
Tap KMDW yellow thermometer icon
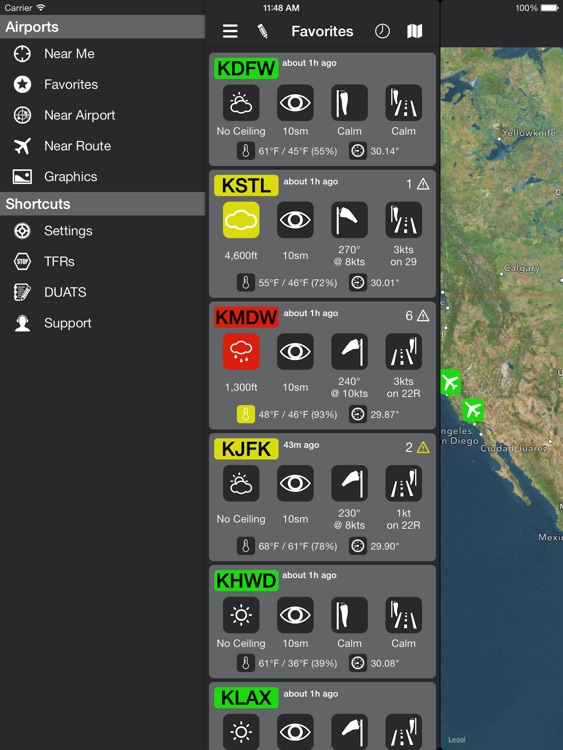pos(245,414)
